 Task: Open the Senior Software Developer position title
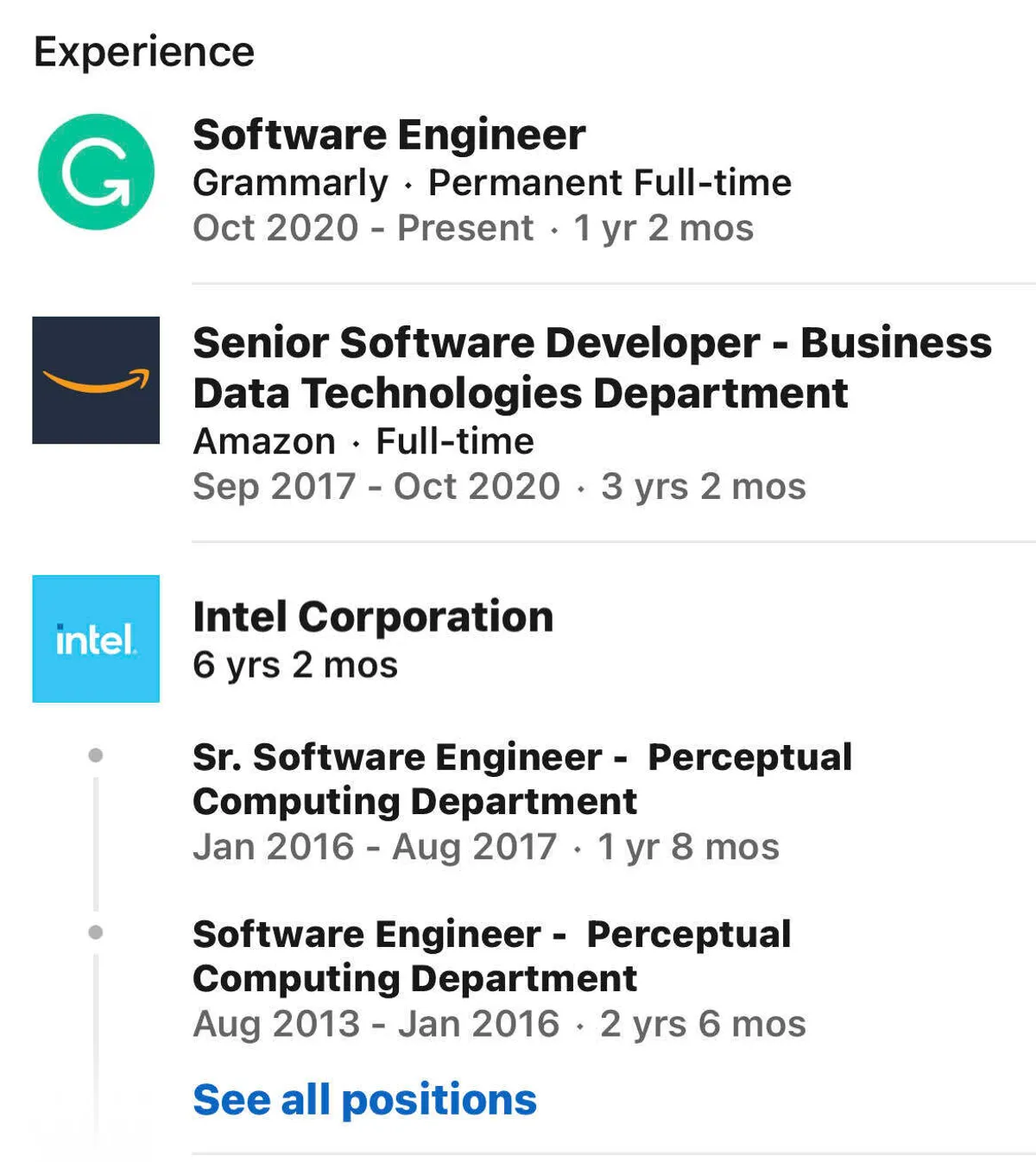pos(591,368)
